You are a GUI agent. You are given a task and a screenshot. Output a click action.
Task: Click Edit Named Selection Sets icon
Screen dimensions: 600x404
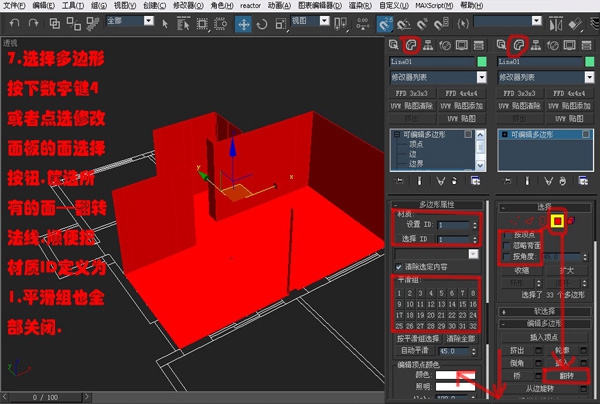tap(463, 24)
